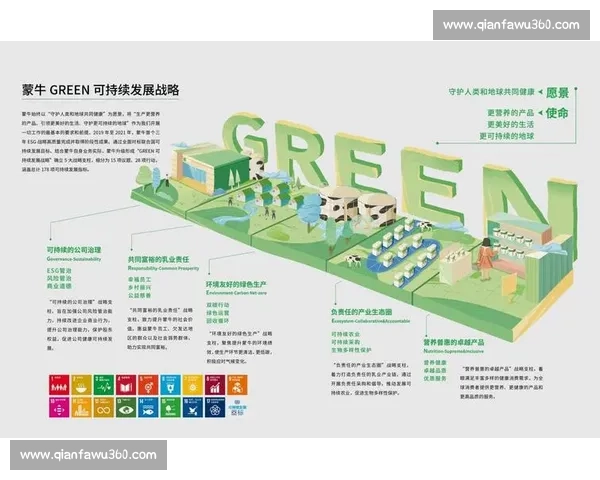Click the navy SDG 17 Partnerships icon
The image size is (600, 480).
(214, 407)
